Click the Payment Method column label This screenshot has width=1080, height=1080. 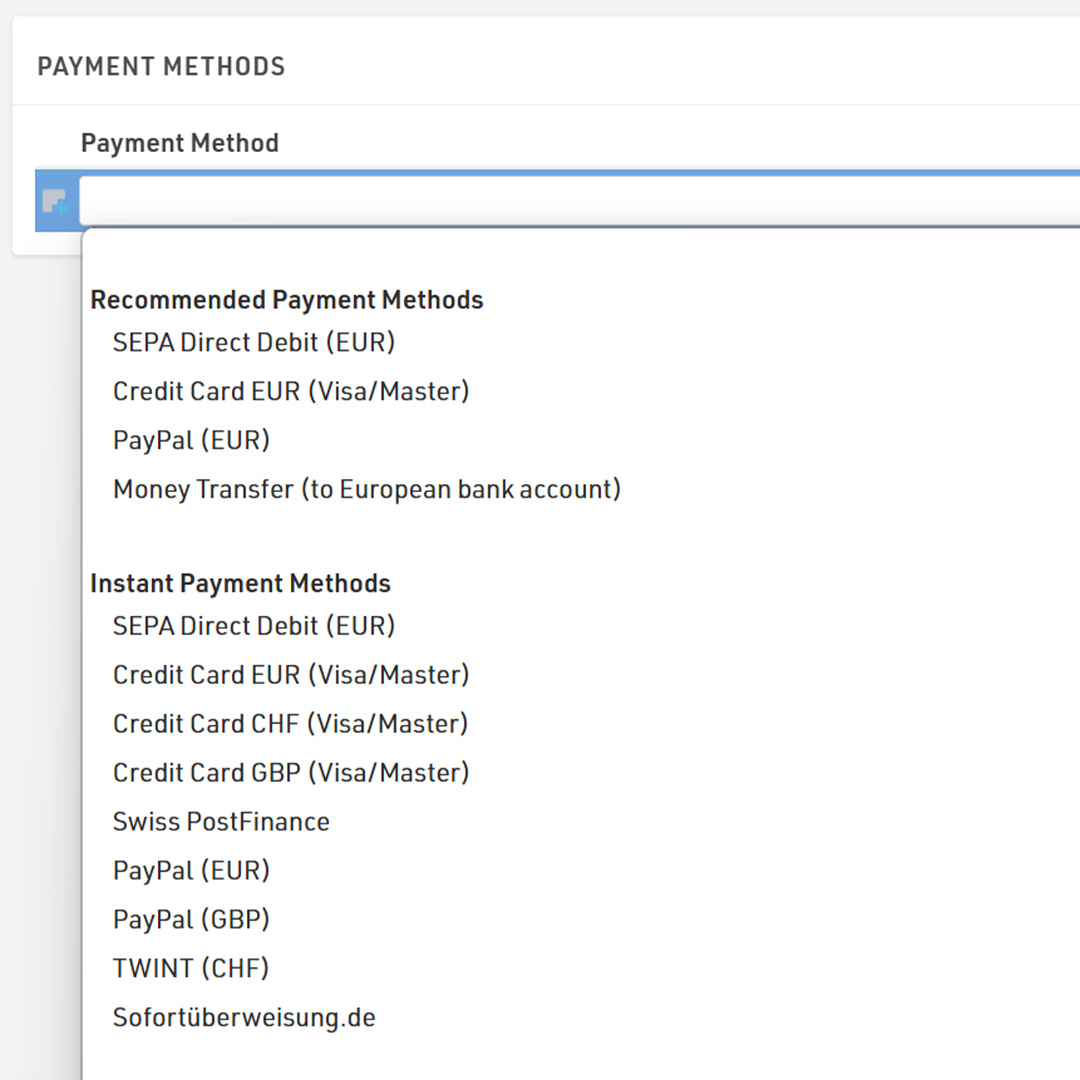click(x=180, y=143)
